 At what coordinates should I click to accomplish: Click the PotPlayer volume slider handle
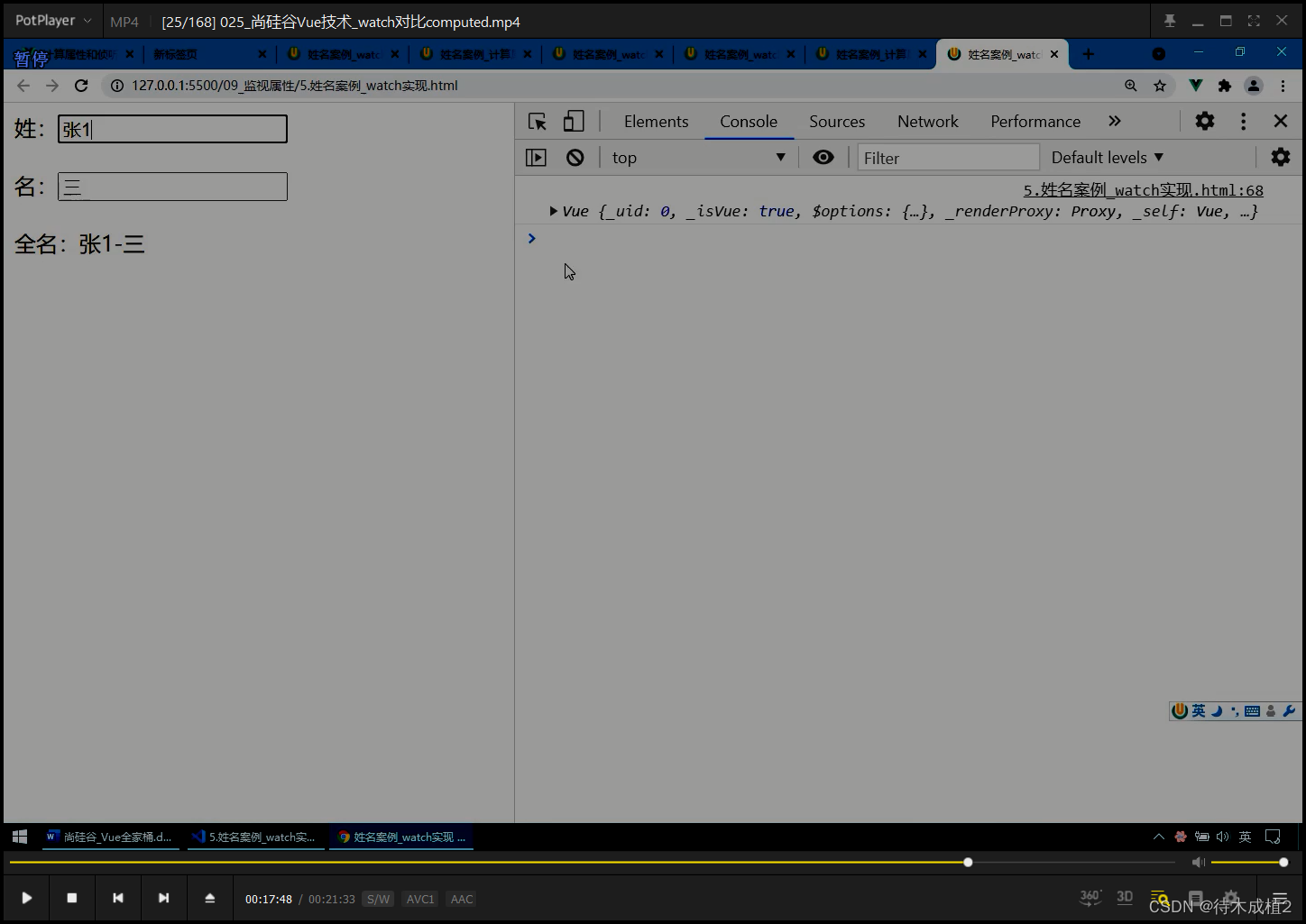[x=1283, y=862]
